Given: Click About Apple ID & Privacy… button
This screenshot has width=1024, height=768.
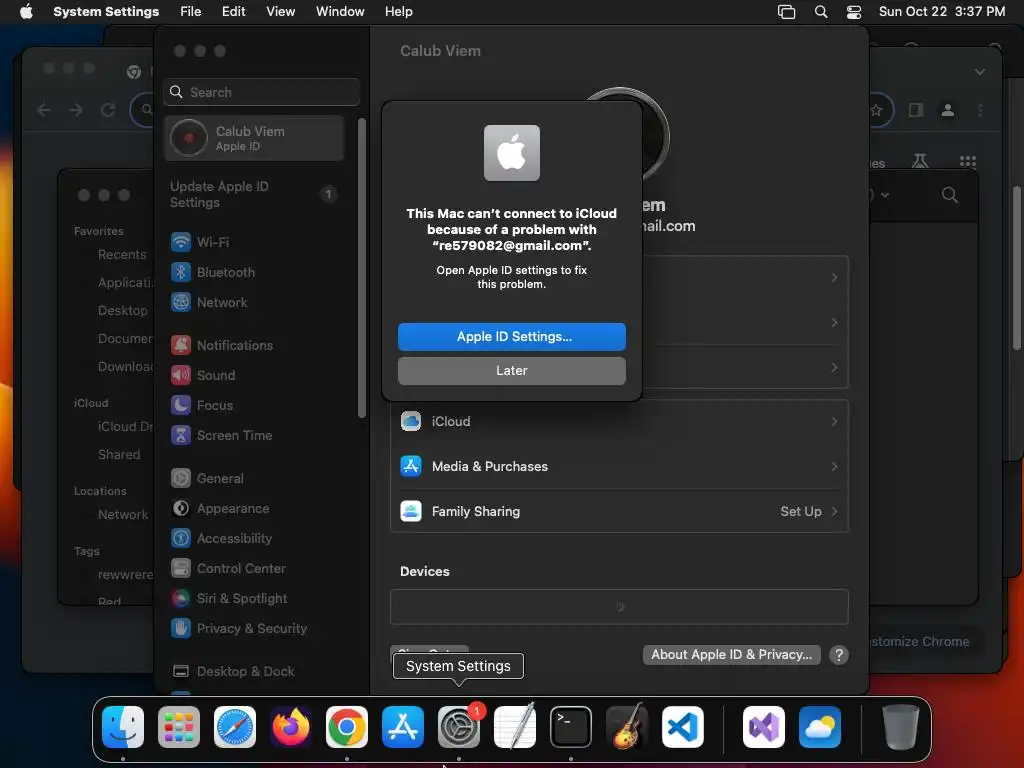Looking at the screenshot, I should click(731, 654).
